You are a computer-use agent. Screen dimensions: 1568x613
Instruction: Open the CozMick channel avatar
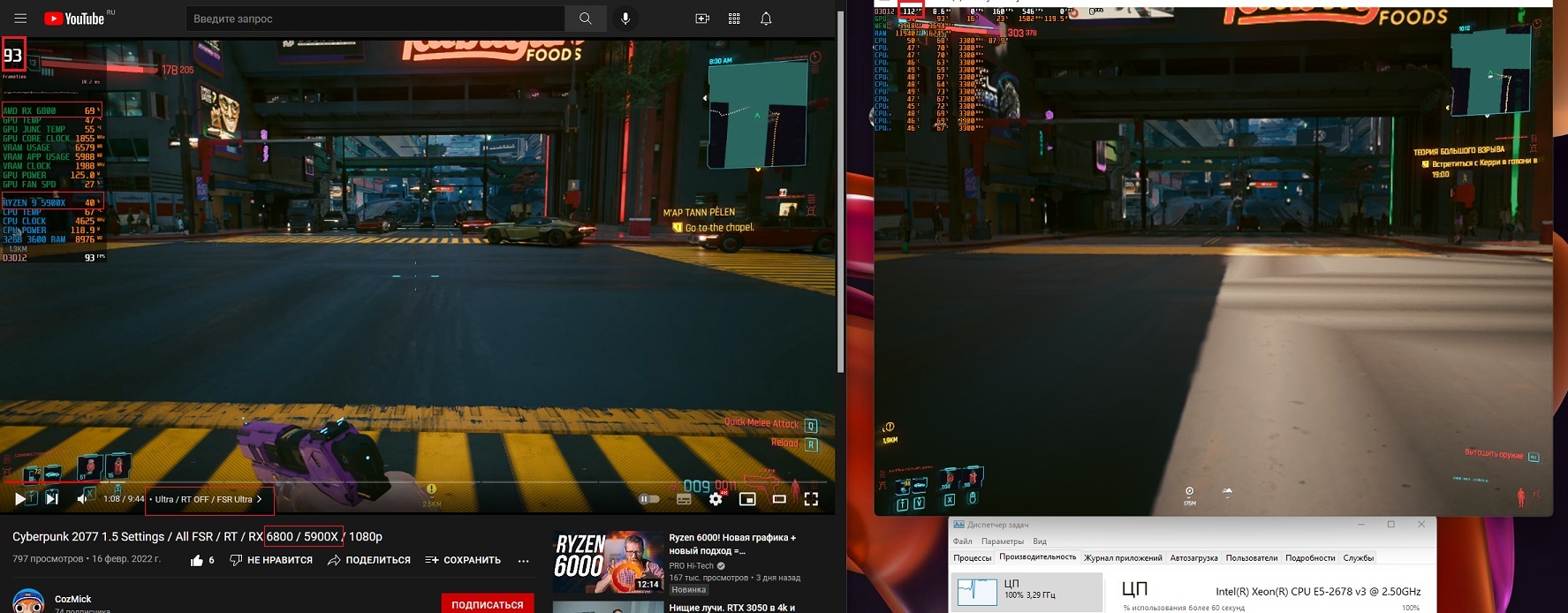click(x=28, y=601)
